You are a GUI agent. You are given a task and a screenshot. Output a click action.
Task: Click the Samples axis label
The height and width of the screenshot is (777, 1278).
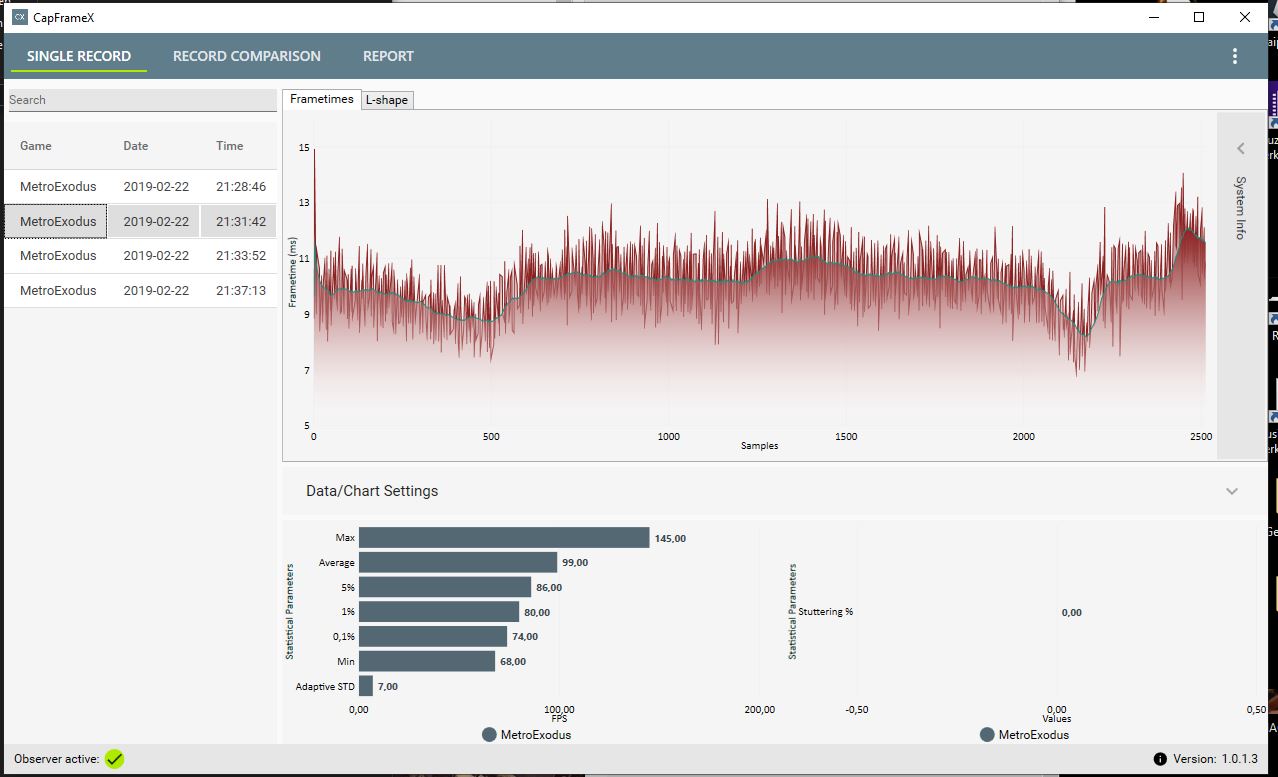click(760, 445)
